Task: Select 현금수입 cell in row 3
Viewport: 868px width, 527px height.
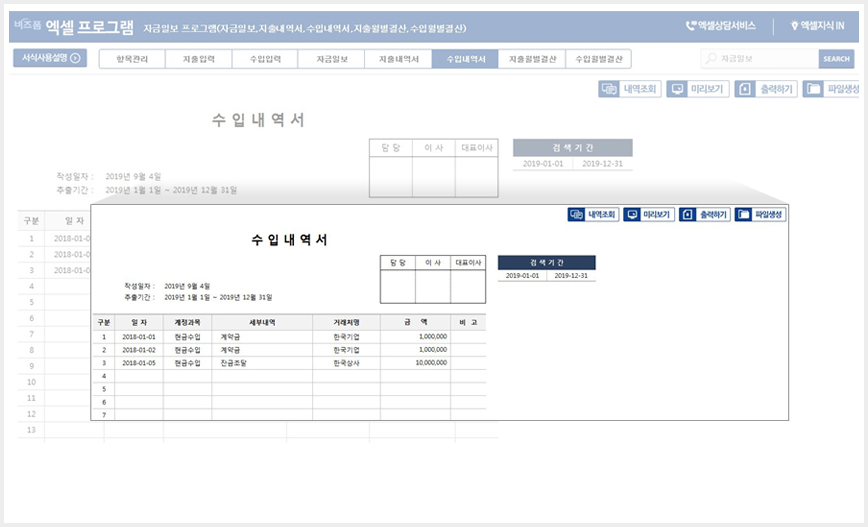Action: [187, 363]
